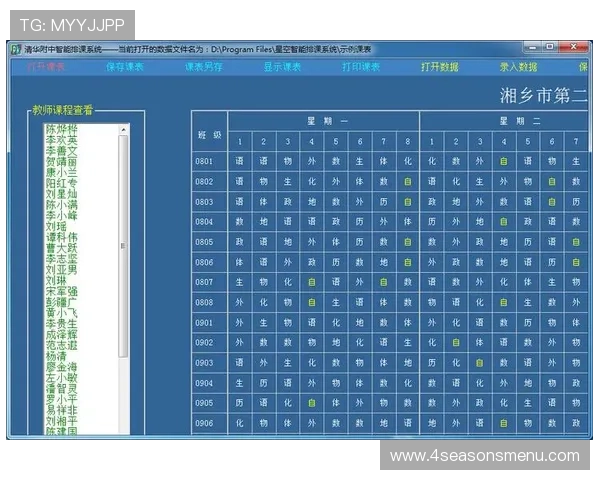Choose 课表另存 in the top menu

[x=203, y=67]
